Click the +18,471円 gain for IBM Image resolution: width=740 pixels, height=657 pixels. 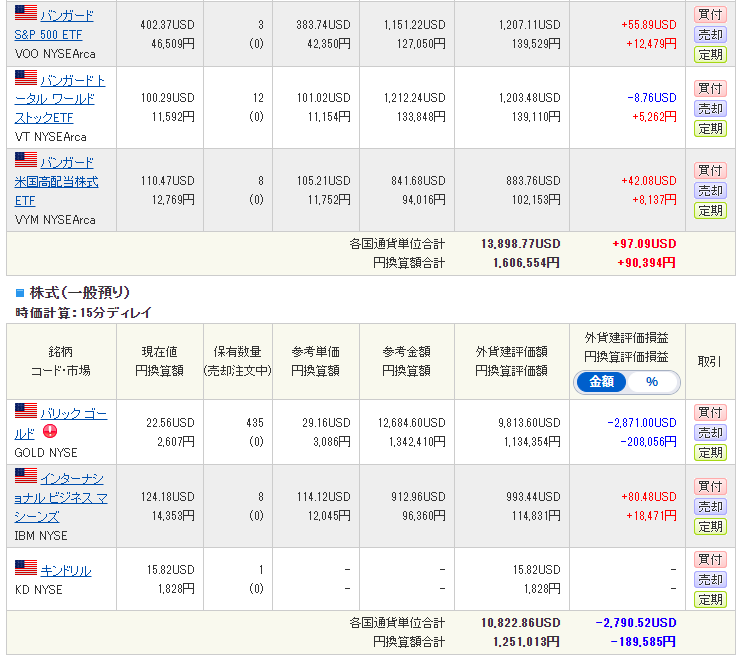[x=651, y=515]
